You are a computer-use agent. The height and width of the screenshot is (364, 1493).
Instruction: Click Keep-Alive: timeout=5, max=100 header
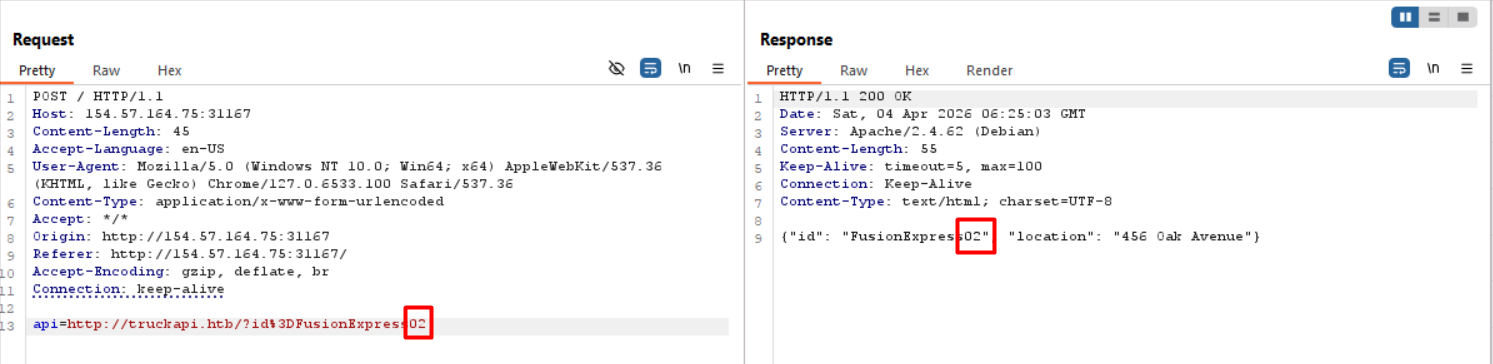[911, 166]
